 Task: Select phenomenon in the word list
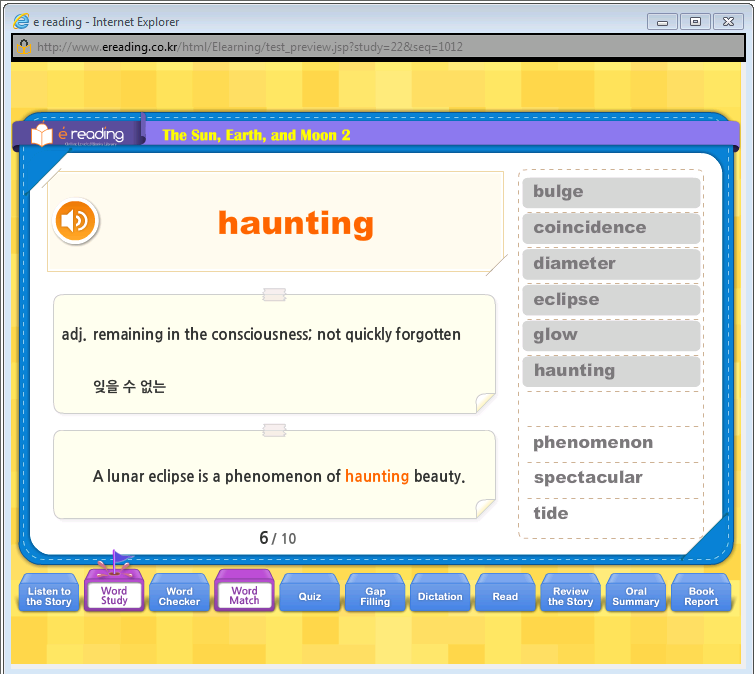pos(593,442)
